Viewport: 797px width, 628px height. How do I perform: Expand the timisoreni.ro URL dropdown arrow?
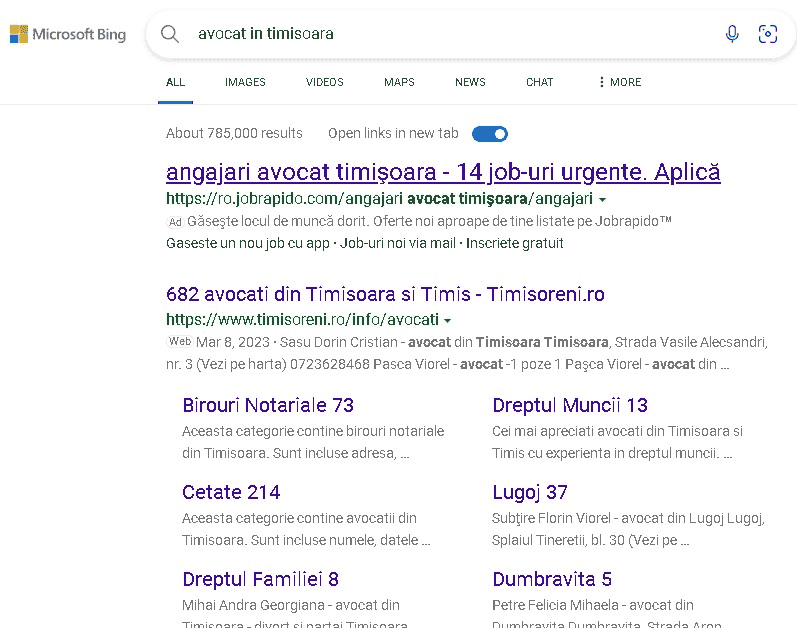click(x=447, y=321)
